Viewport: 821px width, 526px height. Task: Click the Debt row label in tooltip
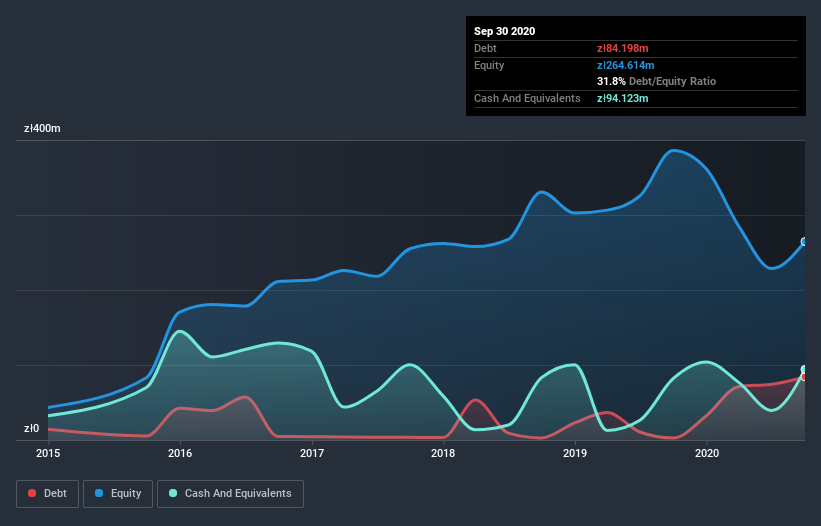pos(485,48)
